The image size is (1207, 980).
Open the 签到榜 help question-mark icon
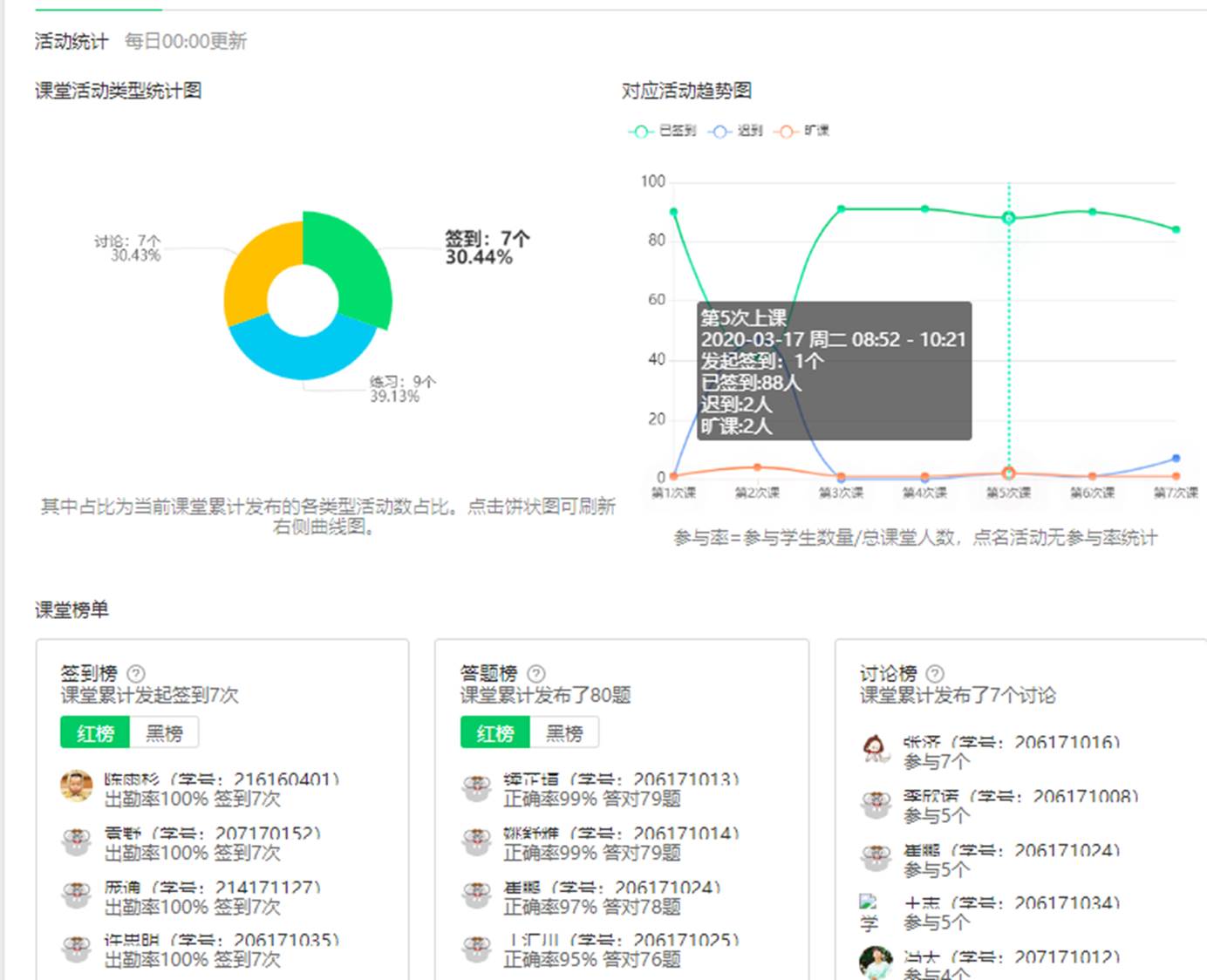click(136, 673)
